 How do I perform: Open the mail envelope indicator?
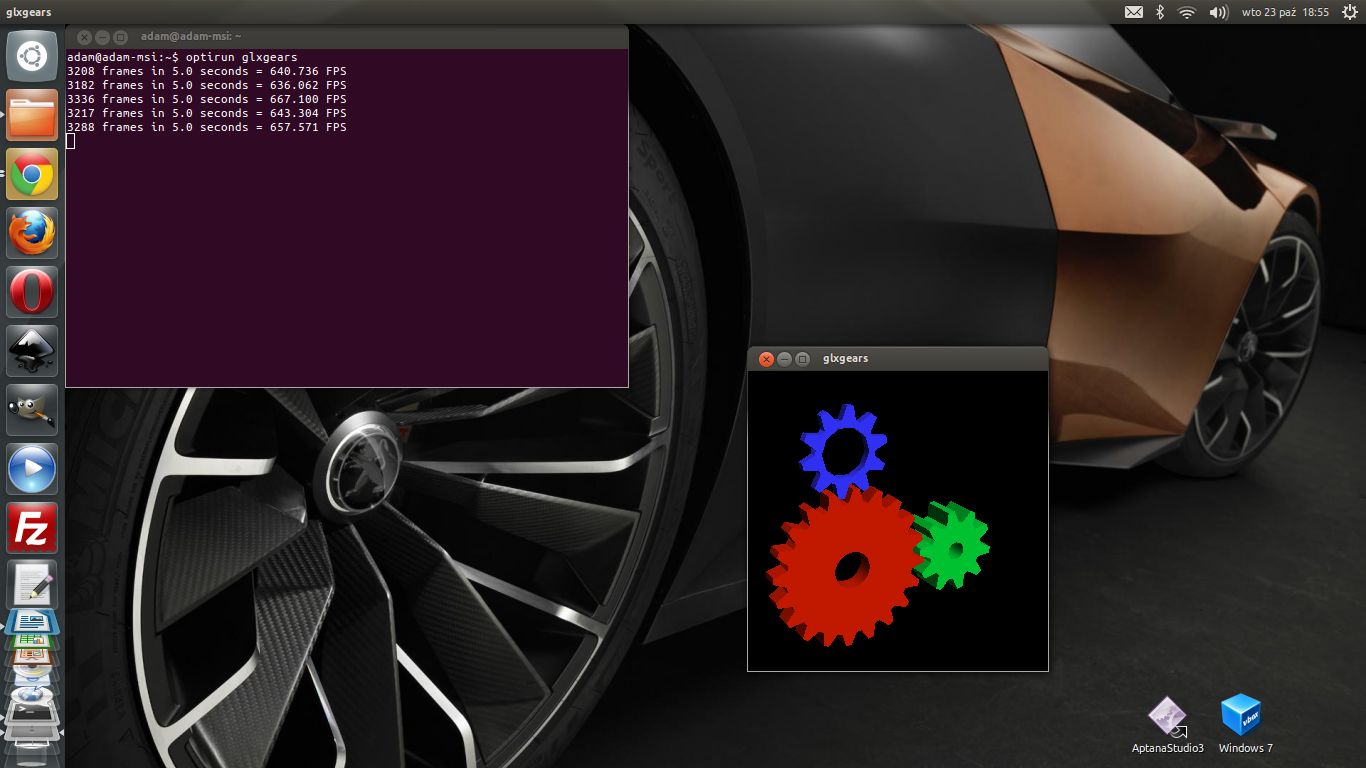click(x=1134, y=12)
